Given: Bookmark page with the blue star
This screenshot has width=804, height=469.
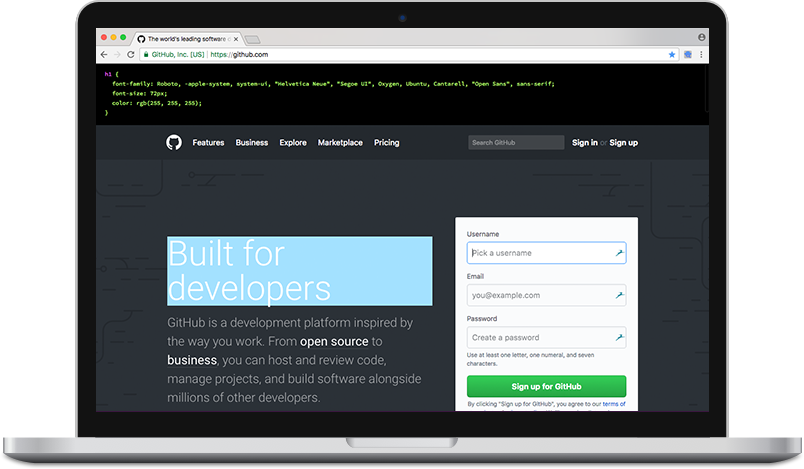Looking at the screenshot, I should click(x=672, y=54).
